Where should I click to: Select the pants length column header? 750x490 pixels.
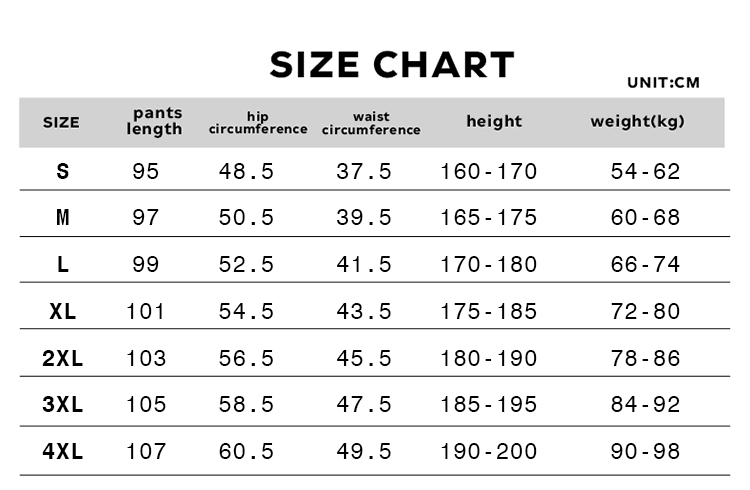tap(154, 121)
